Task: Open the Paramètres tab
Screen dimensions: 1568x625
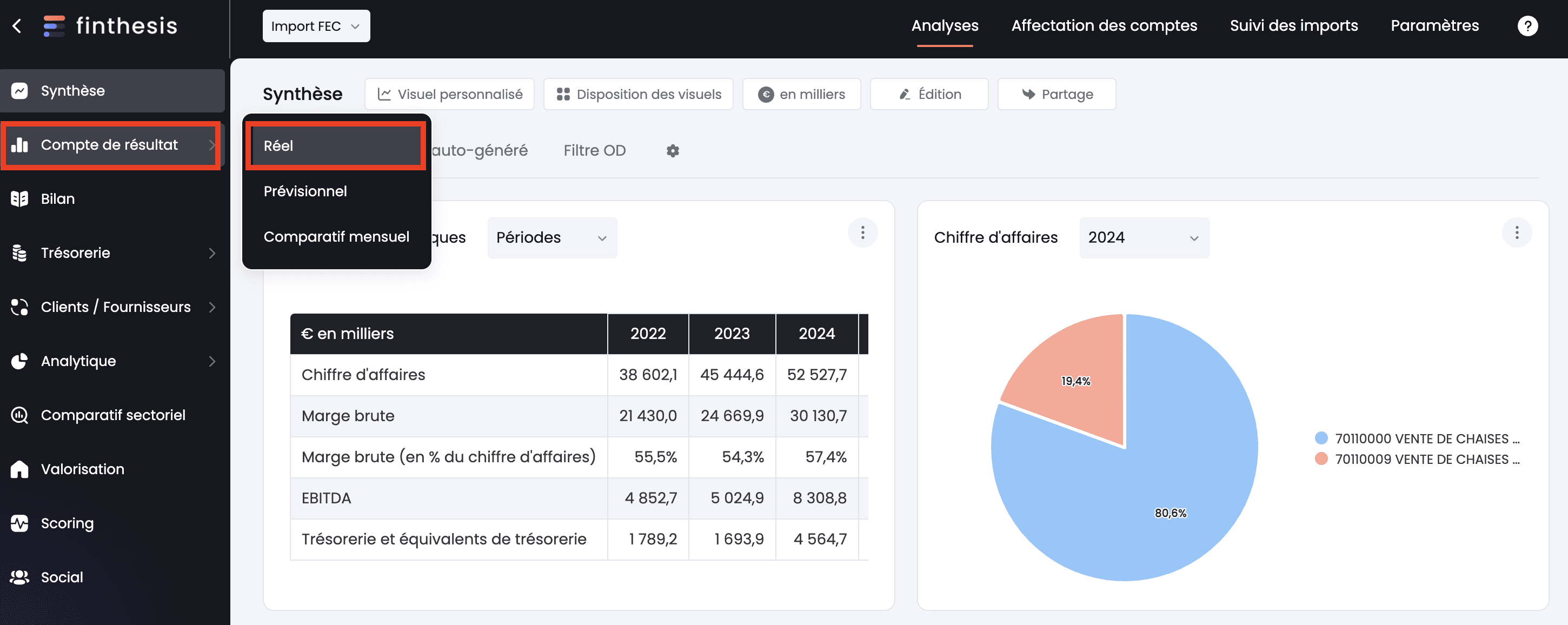Action: click(1434, 25)
